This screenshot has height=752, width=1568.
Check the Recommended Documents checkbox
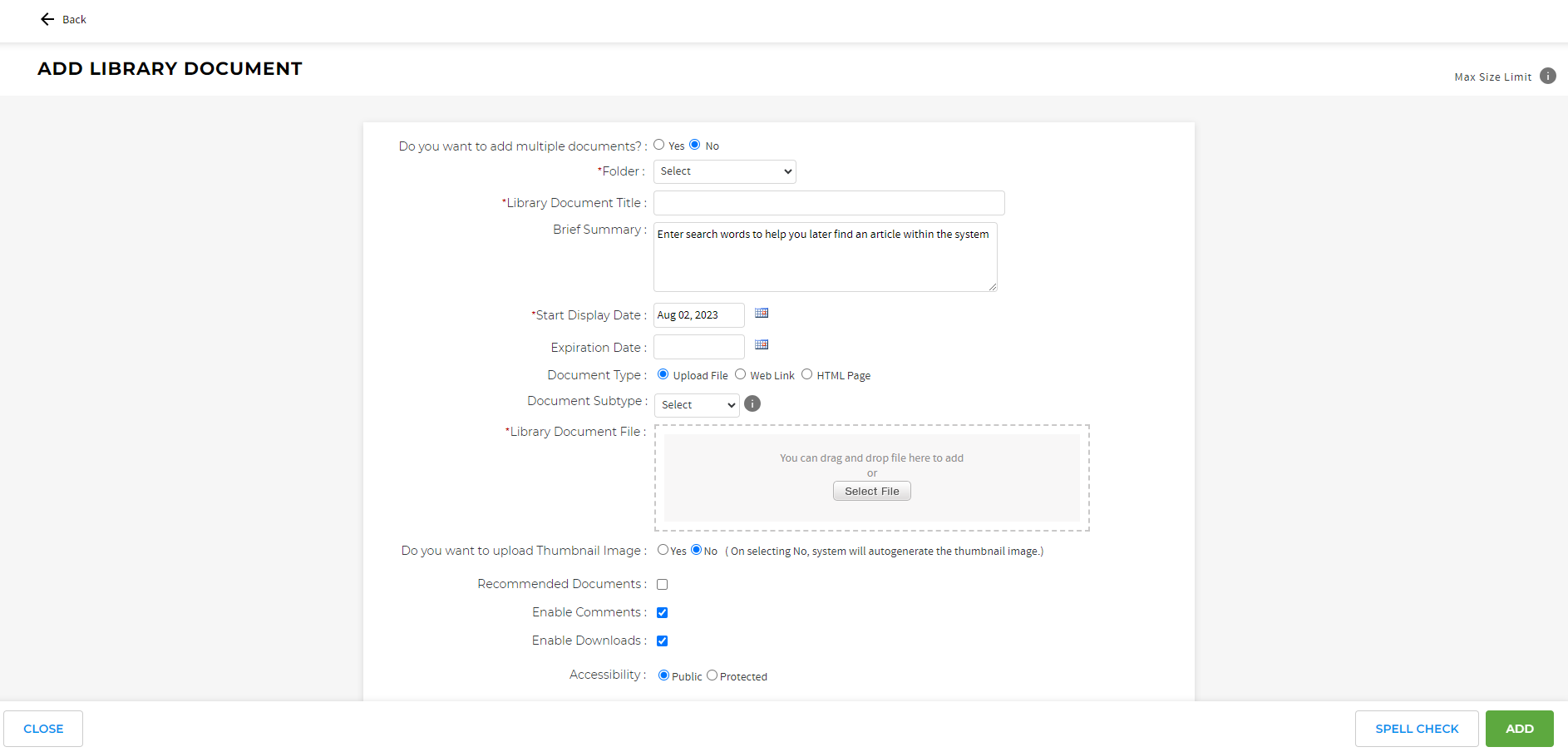point(663,585)
